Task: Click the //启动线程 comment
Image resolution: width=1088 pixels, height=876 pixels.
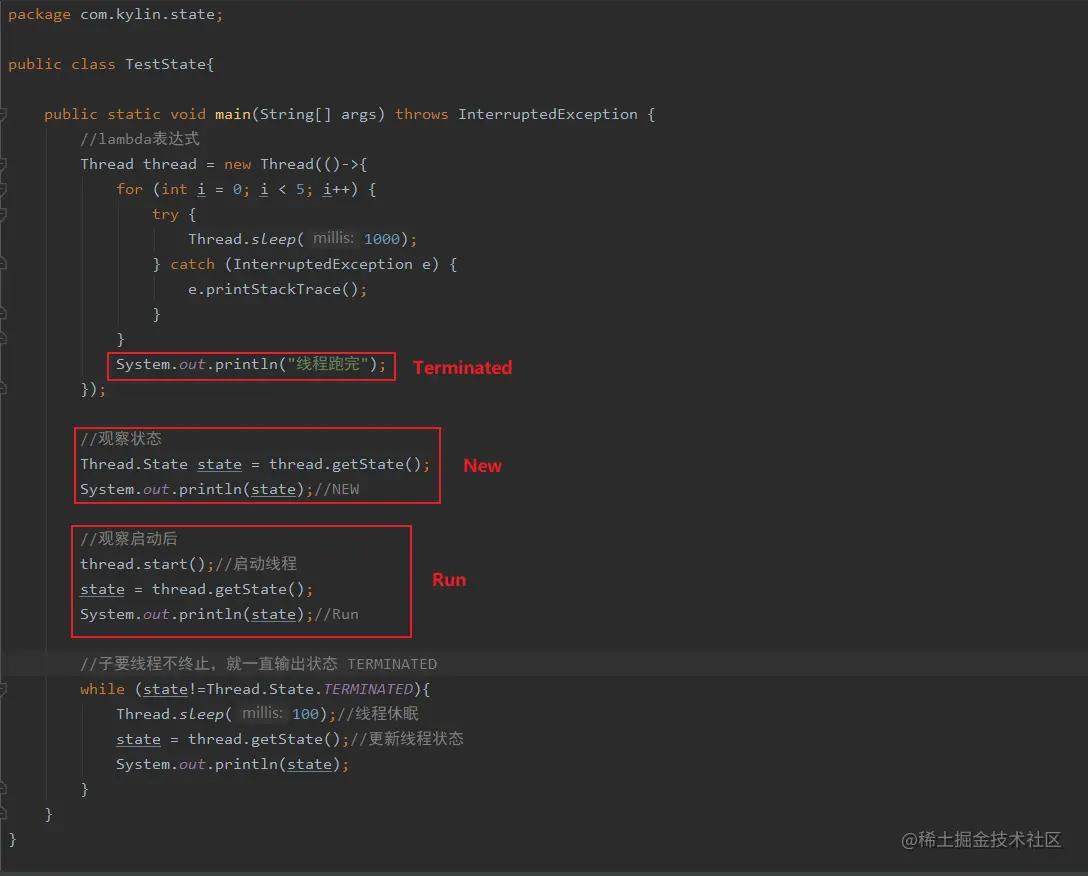Action: [x=256, y=564]
